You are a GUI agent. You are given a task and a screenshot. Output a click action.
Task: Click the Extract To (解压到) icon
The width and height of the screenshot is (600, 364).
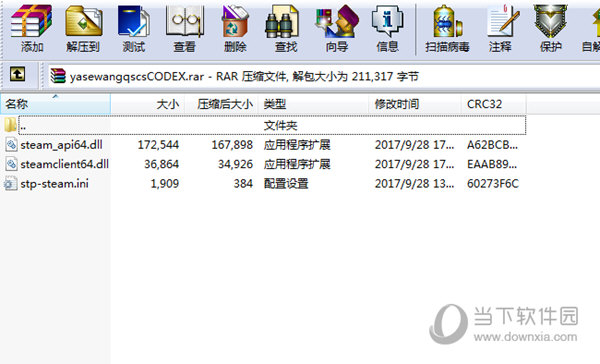[83, 28]
